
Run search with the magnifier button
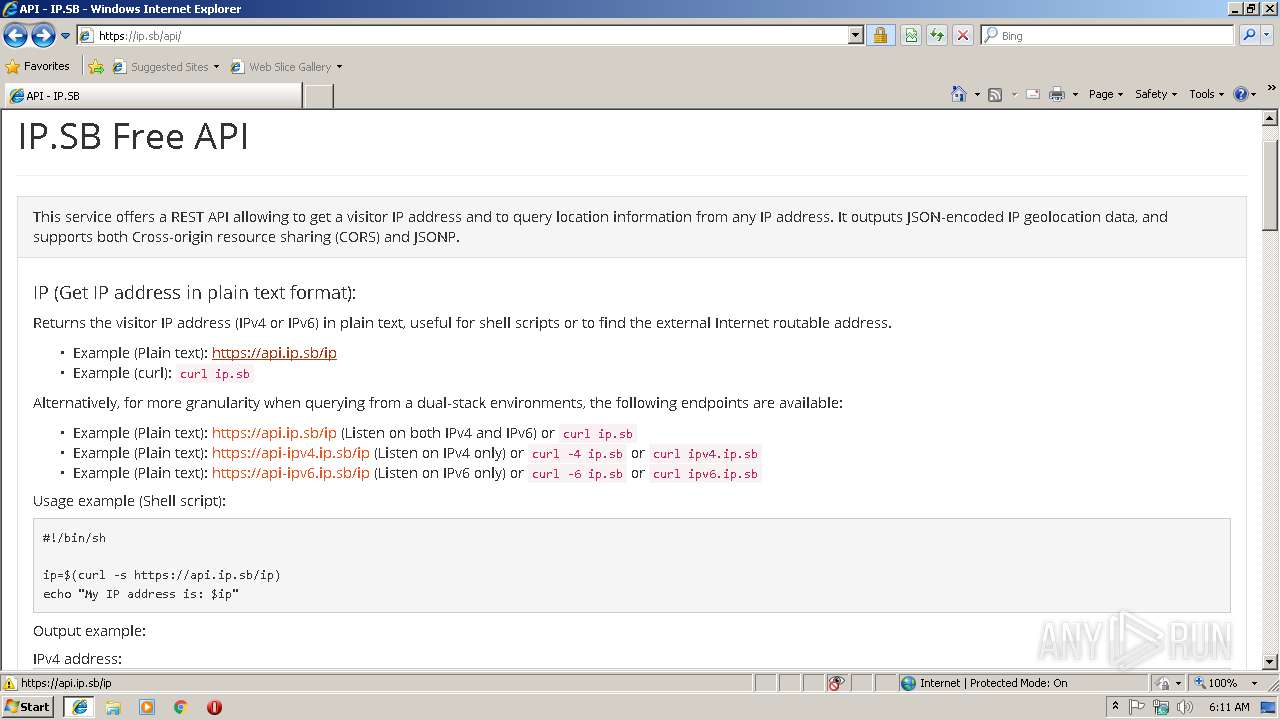click(1248, 35)
